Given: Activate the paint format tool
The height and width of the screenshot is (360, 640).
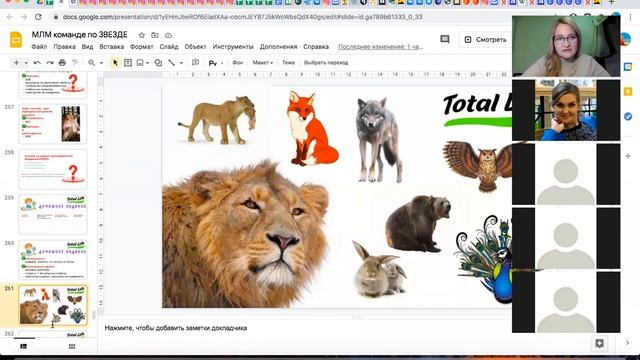Looking at the screenshot, I should point(75,63).
